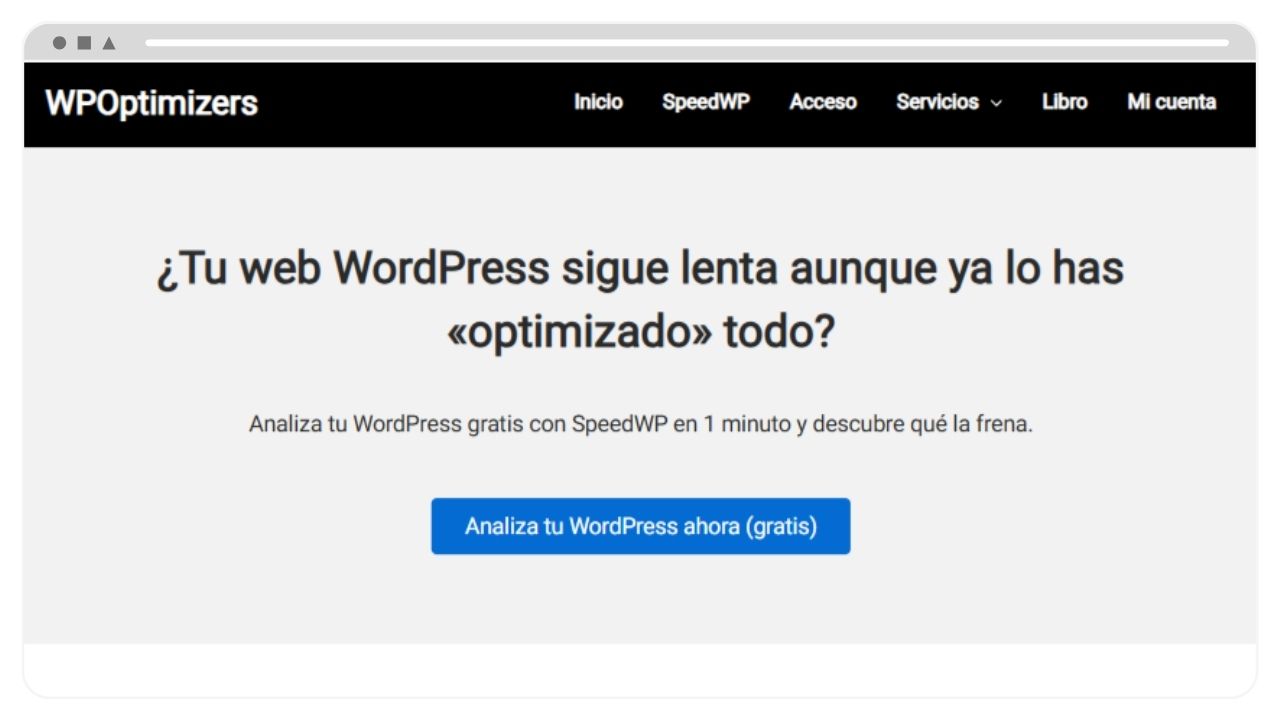The image size is (1280, 720).
Task: Click the subtitle mentioning SpeedWP analysis
Action: [x=640, y=424]
